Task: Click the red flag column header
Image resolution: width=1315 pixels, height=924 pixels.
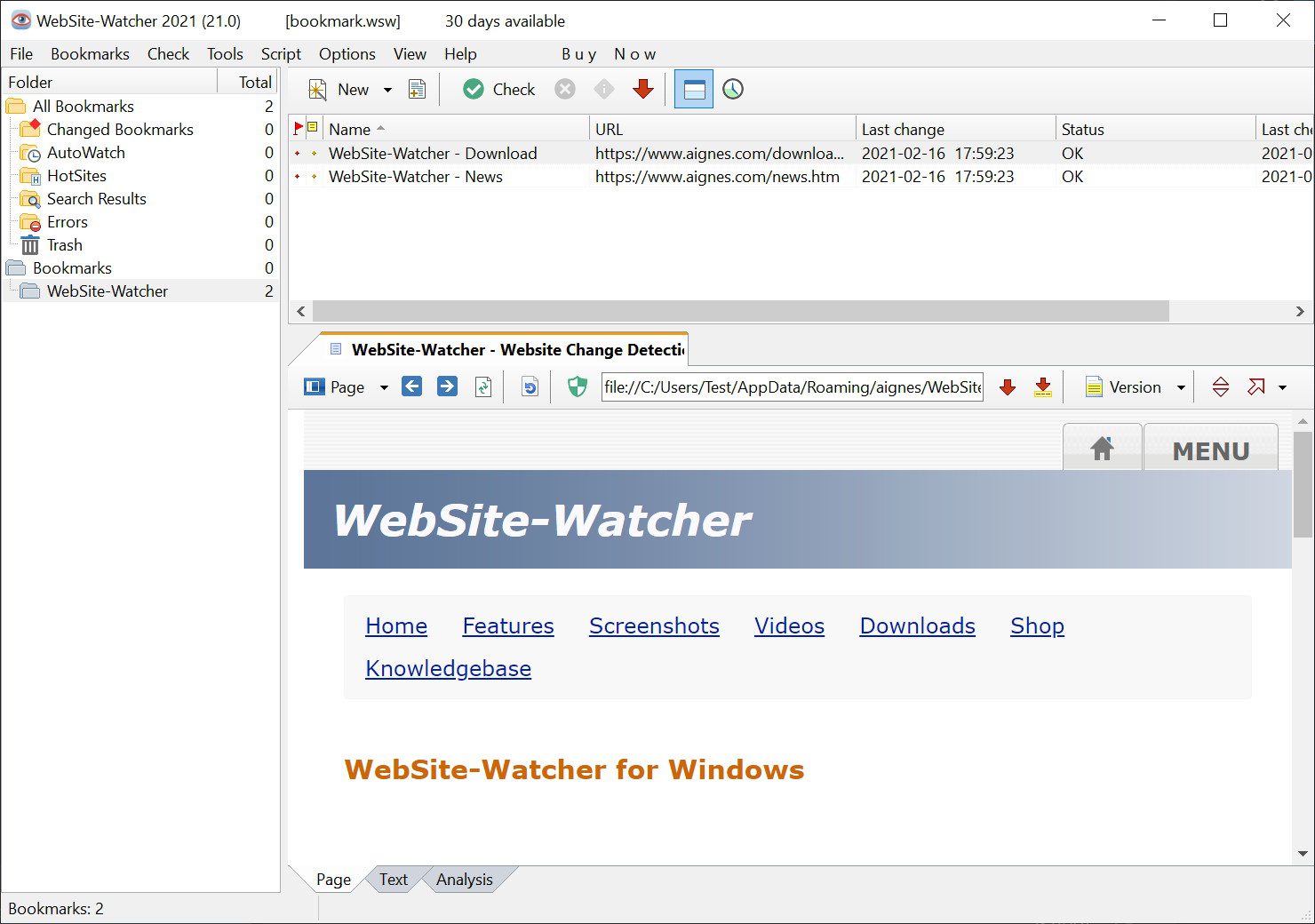Action: pos(299,128)
